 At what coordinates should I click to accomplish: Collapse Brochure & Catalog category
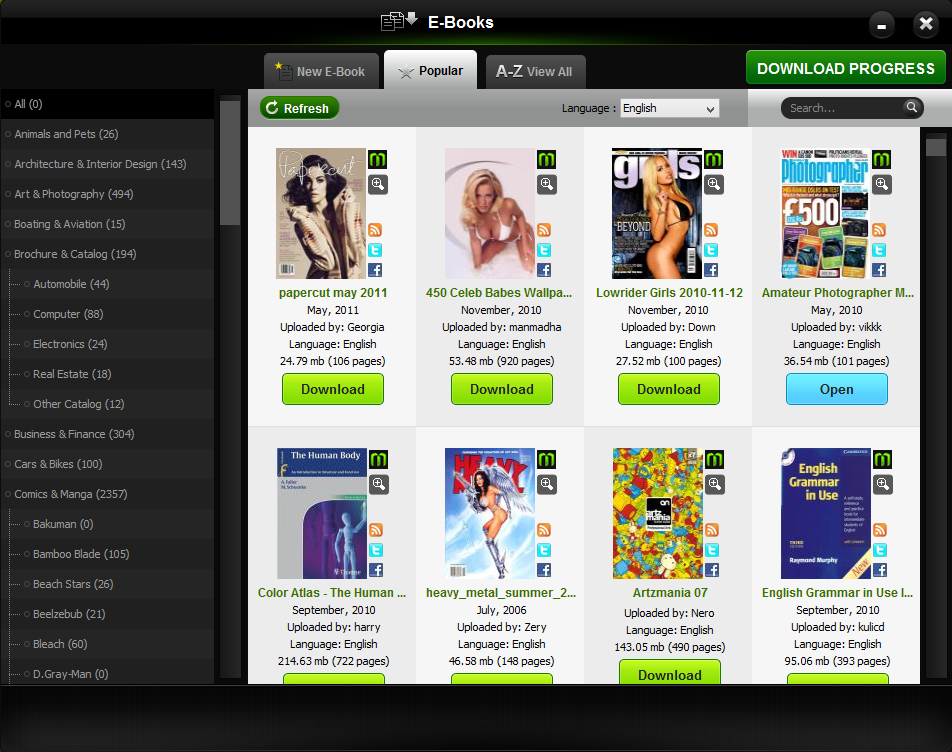click(x=107, y=254)
